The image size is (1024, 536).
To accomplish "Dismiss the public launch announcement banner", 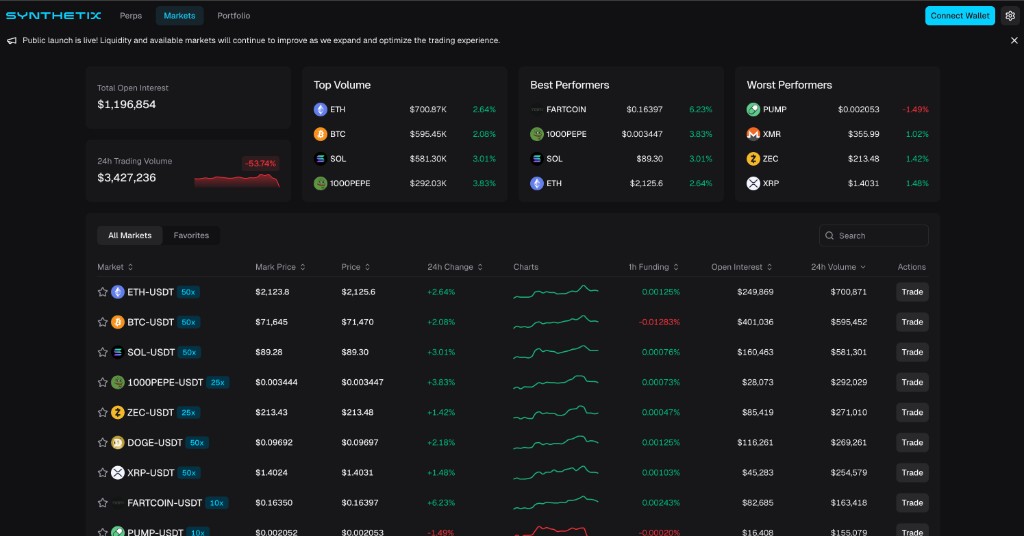I will [1014, 40].
